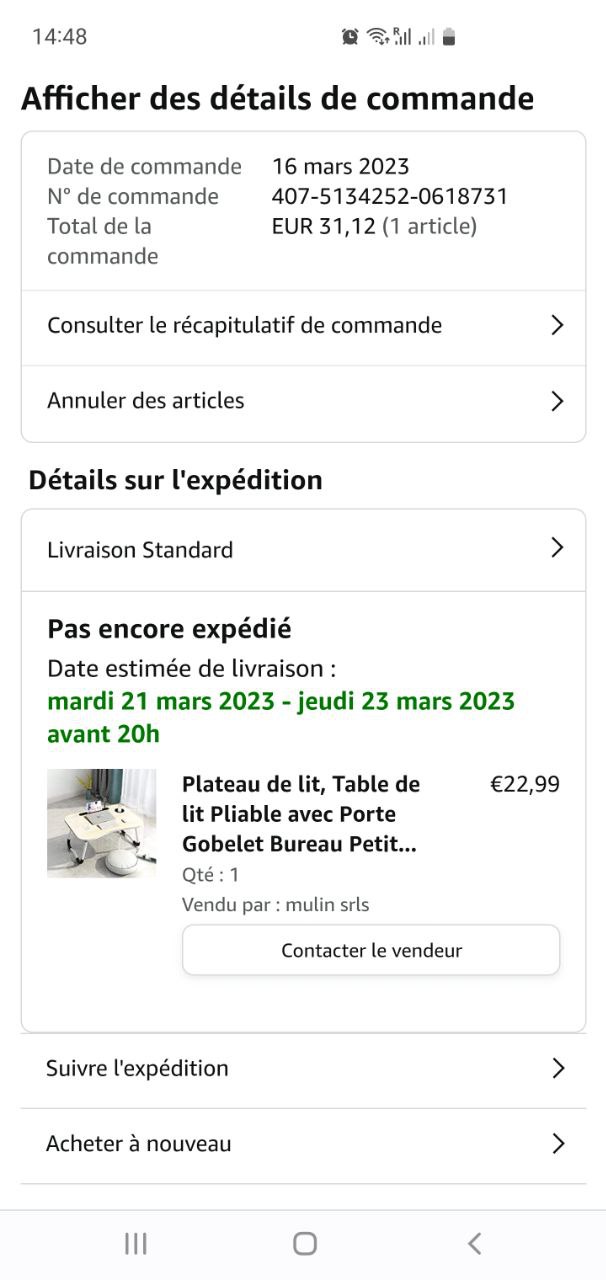Tap the bed tray product thumbnail
Screen dimensions: 606x1280
101,823
